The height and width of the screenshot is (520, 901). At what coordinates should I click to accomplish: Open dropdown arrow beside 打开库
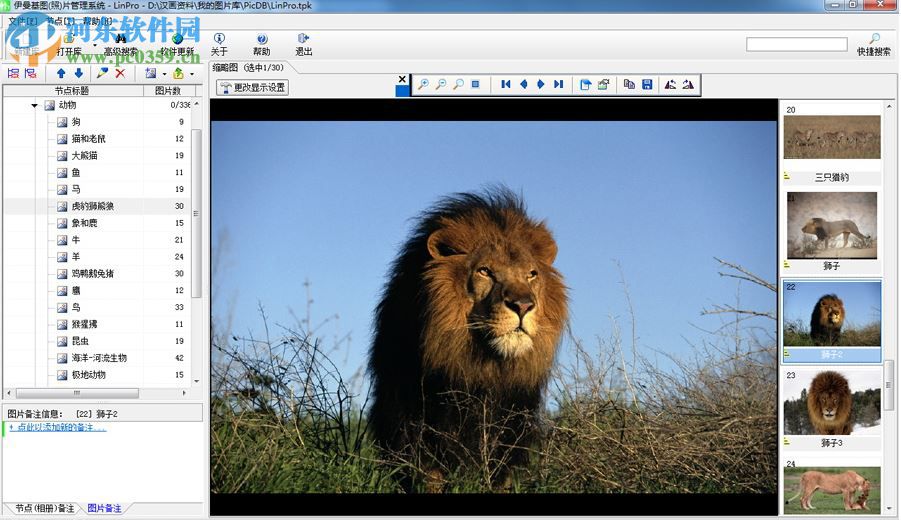[95, 45]
